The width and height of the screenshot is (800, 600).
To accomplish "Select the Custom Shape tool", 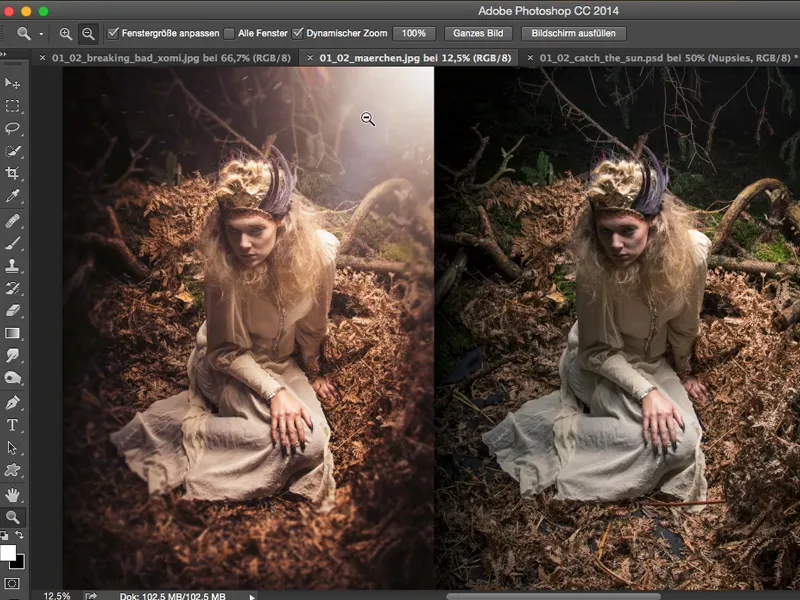I will pos(12,470).
